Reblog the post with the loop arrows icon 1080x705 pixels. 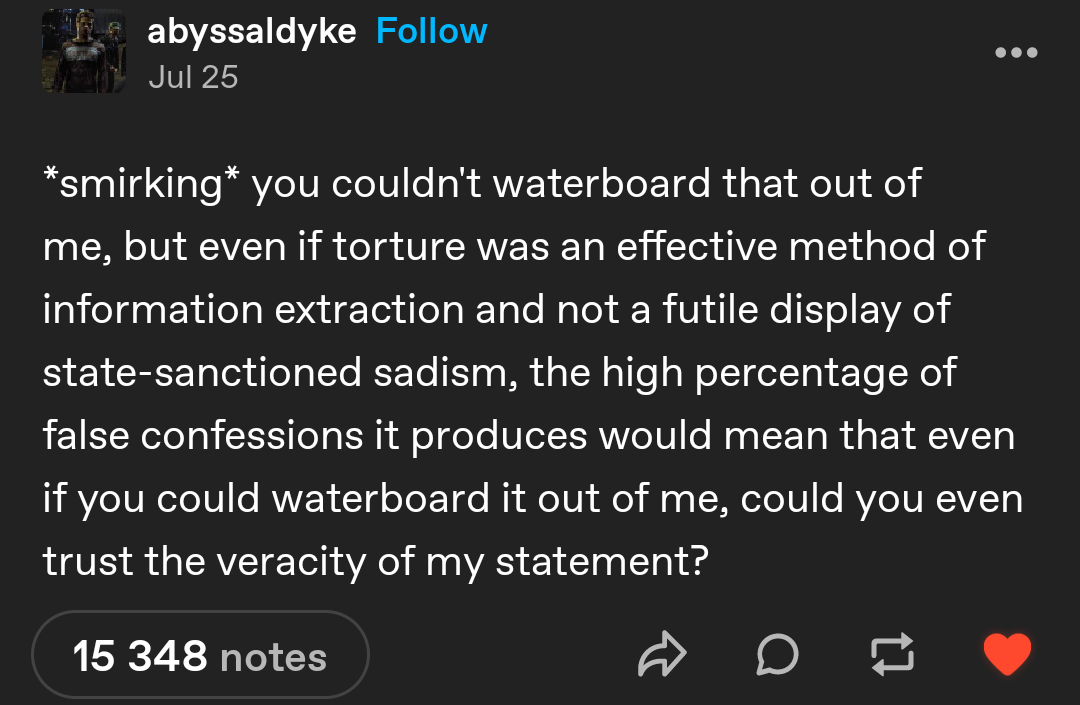(893, 653)
